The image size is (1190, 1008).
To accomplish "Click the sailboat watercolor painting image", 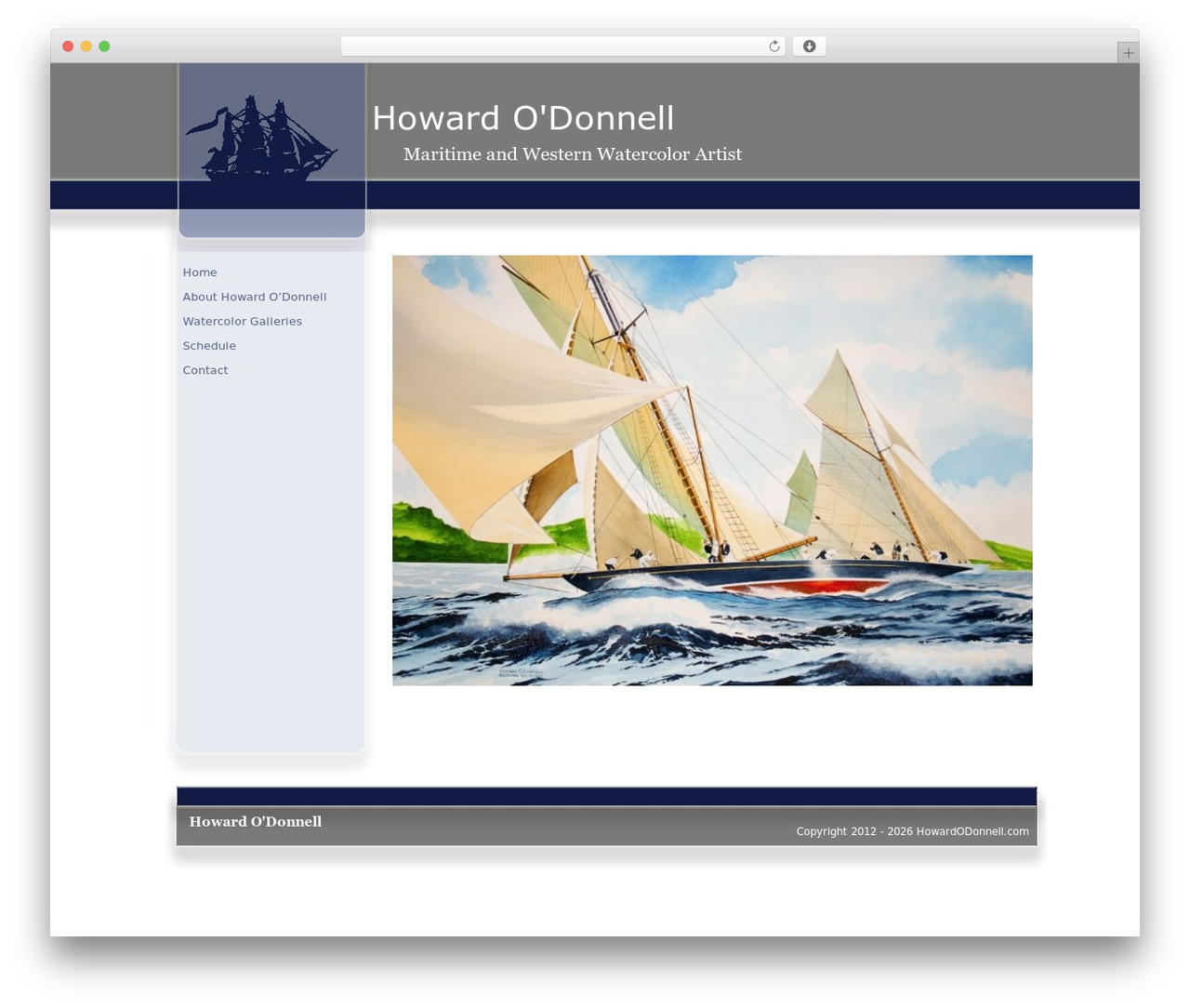I will click(x=712, y=471).
